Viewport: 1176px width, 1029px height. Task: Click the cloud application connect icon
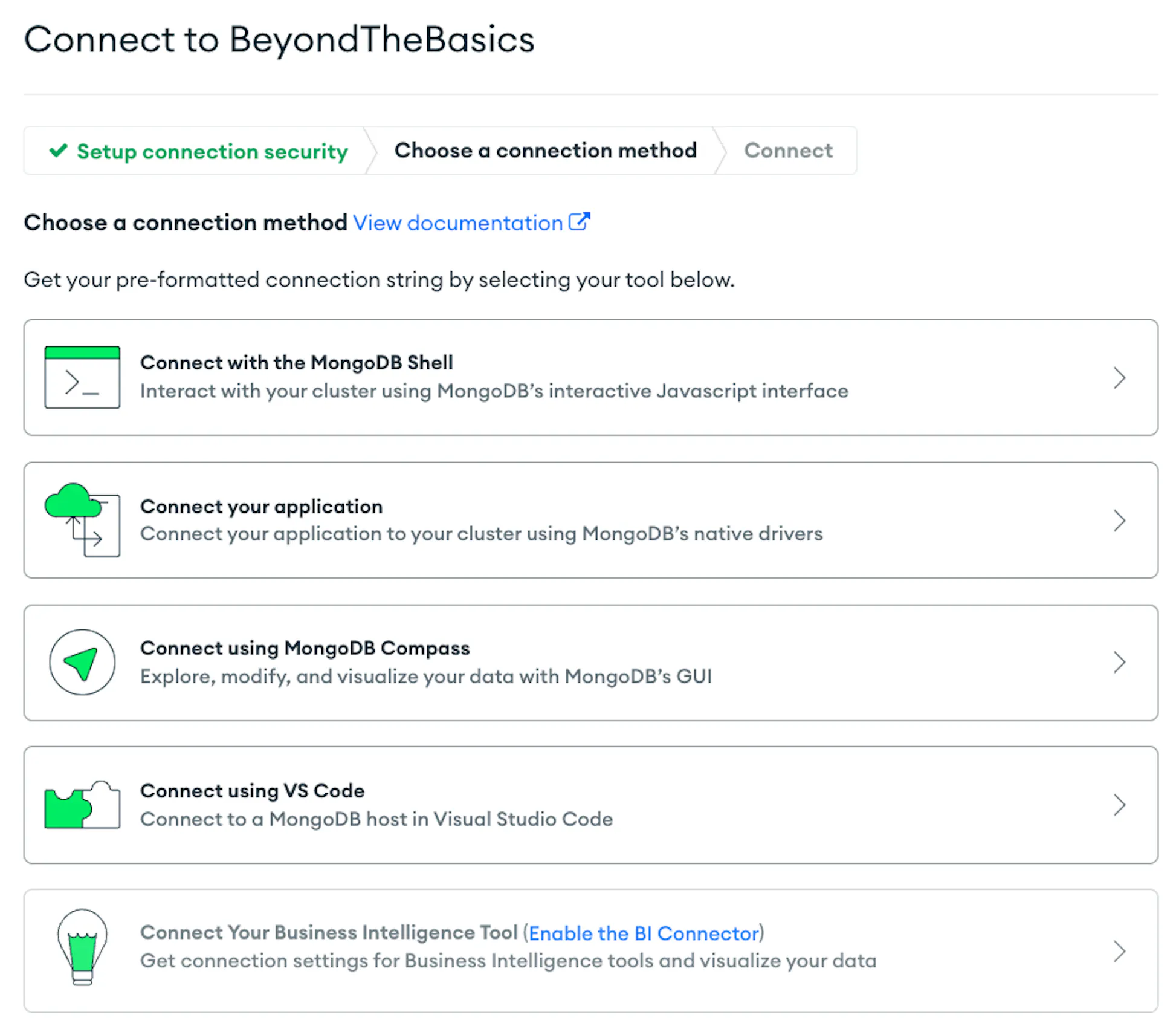(82, 520)
